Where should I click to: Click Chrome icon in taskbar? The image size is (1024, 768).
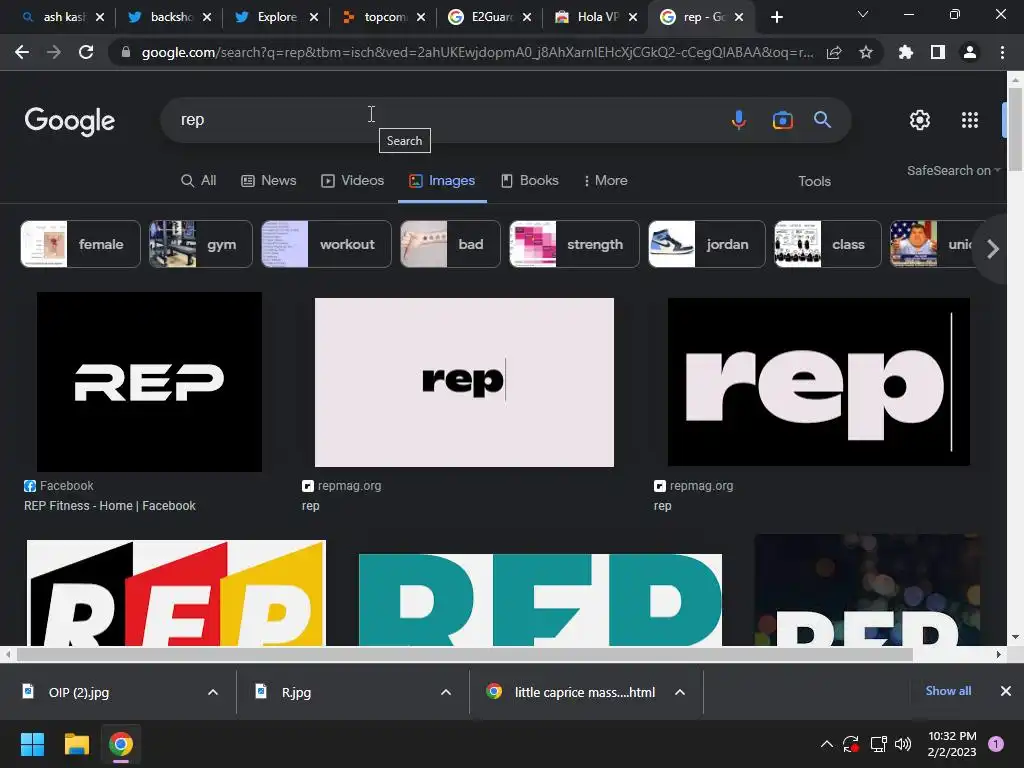point(121,744)
